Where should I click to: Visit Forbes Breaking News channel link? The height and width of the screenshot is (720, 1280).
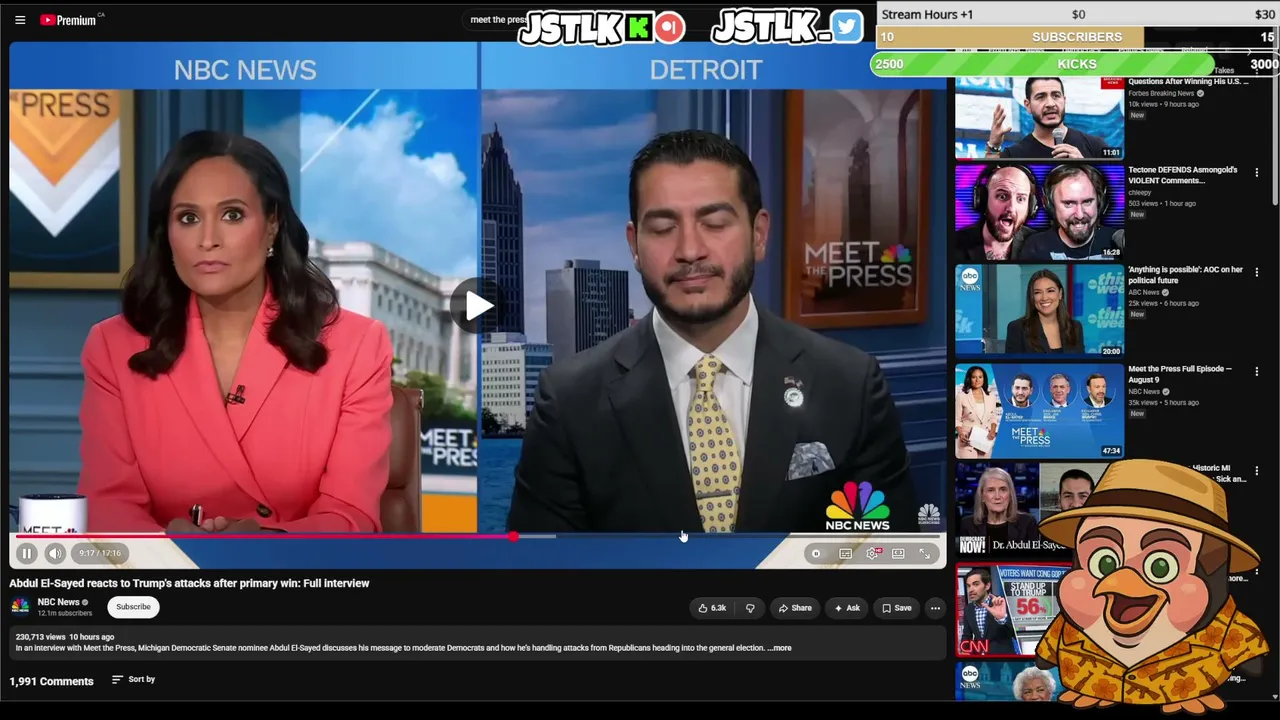[x=1161, y=93]
